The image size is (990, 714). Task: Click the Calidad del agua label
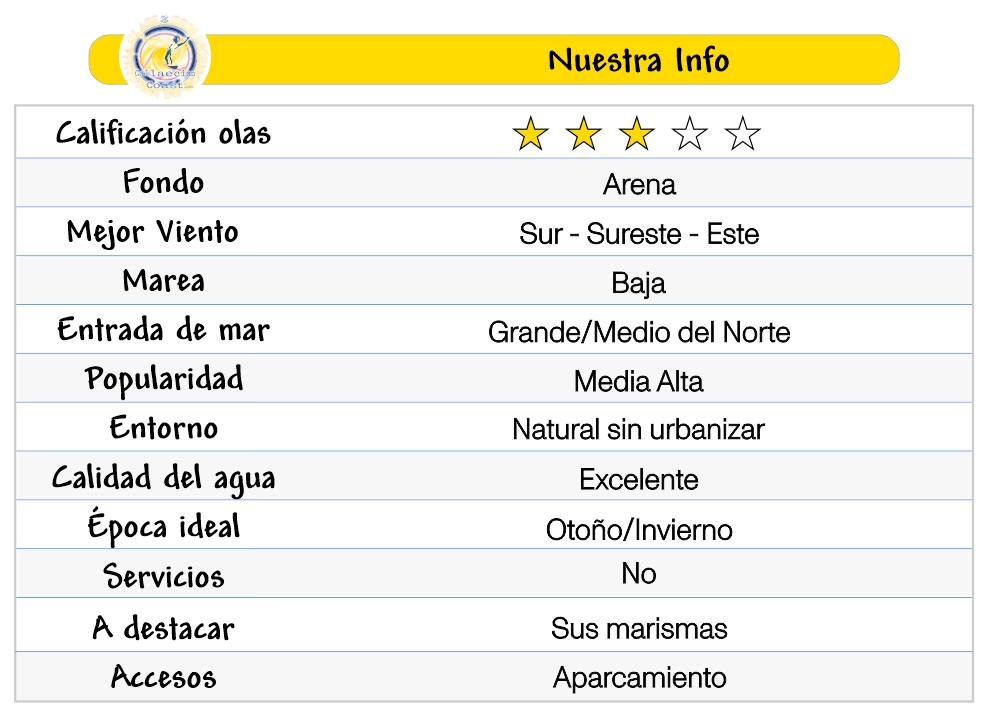[163, 478]
